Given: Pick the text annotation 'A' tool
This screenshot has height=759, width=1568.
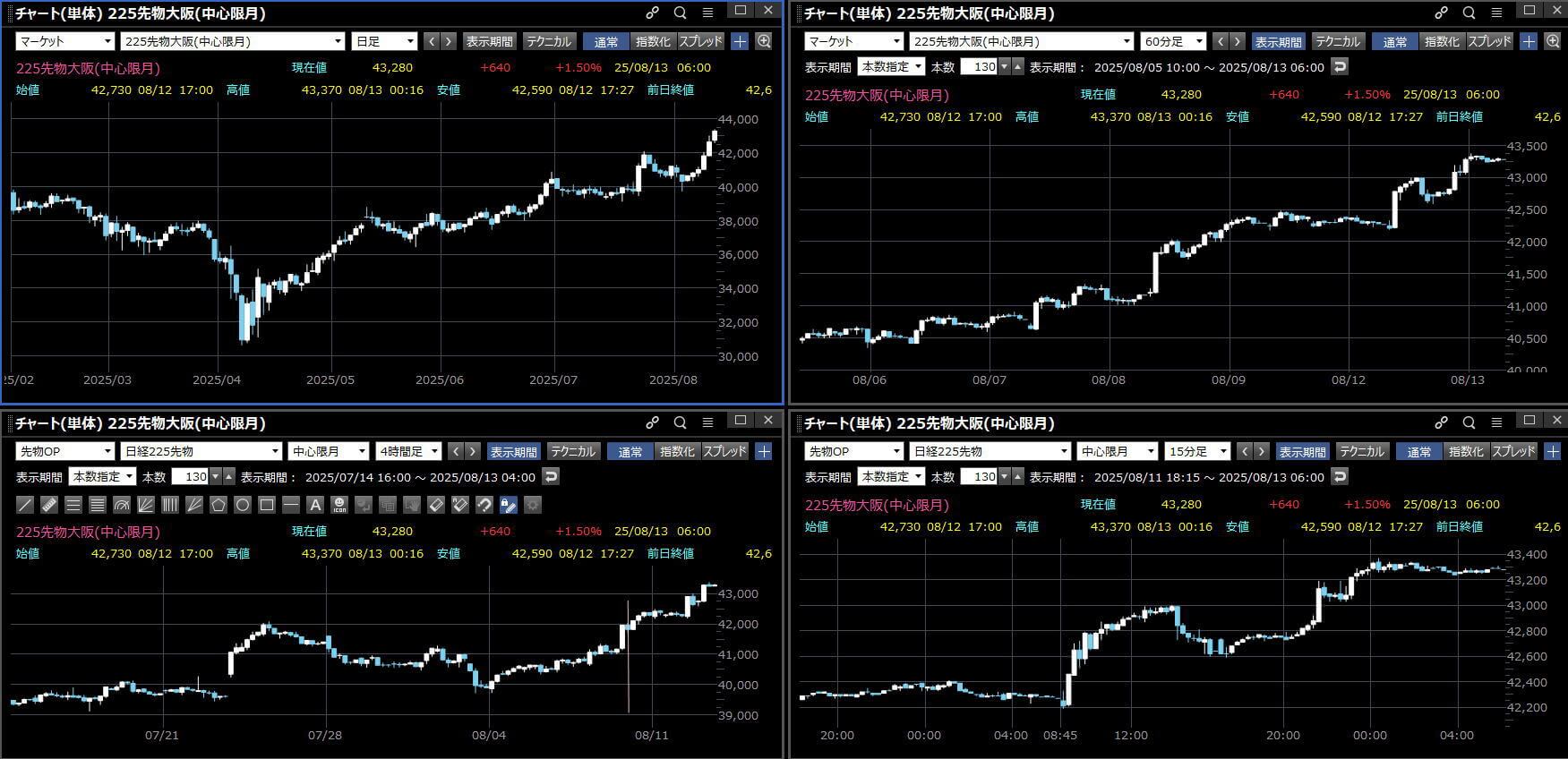Looking at the screenshot, I should (x=315, y=505).
